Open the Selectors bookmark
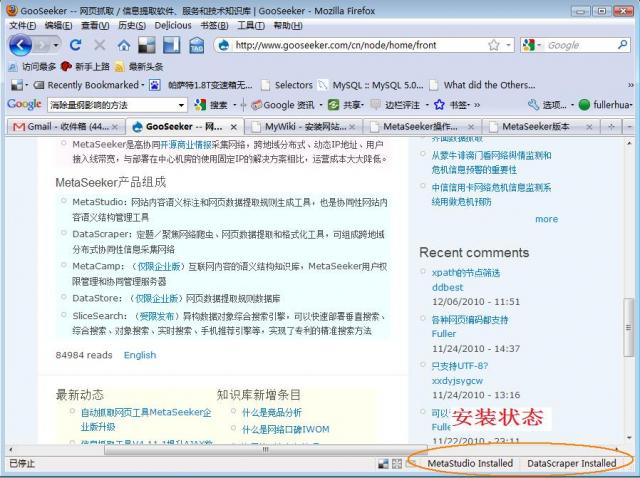 pos(287,85)
